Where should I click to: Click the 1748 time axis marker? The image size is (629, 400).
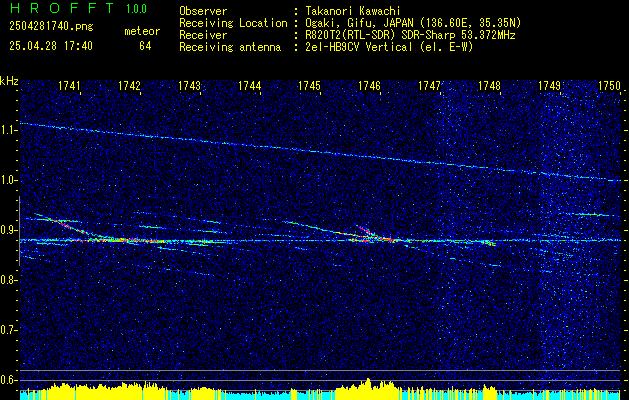pos(489,86)
